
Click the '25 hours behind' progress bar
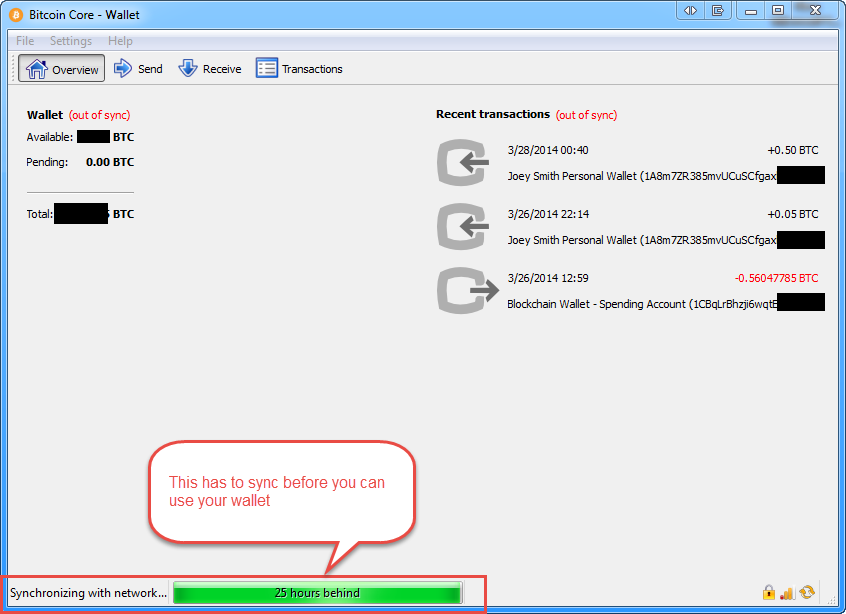318,592
